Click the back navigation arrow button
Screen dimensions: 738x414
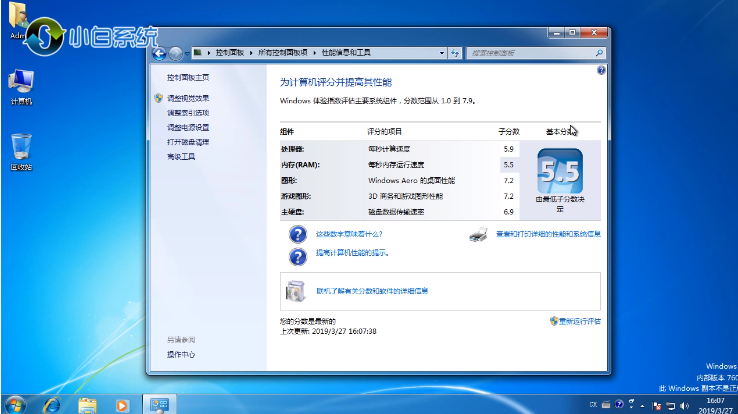click(158, 52)
